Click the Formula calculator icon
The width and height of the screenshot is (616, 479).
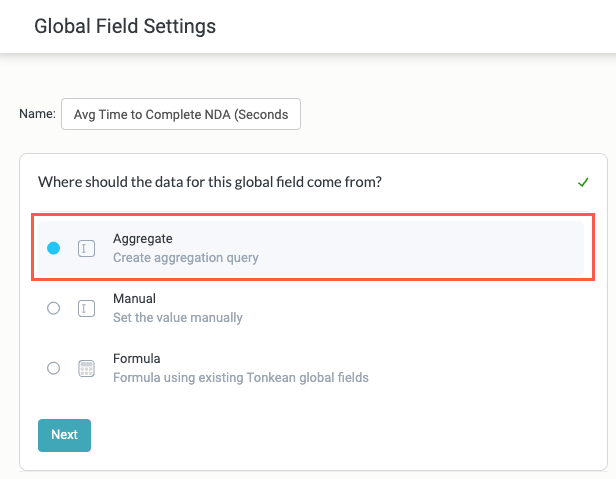pos(86,368)
